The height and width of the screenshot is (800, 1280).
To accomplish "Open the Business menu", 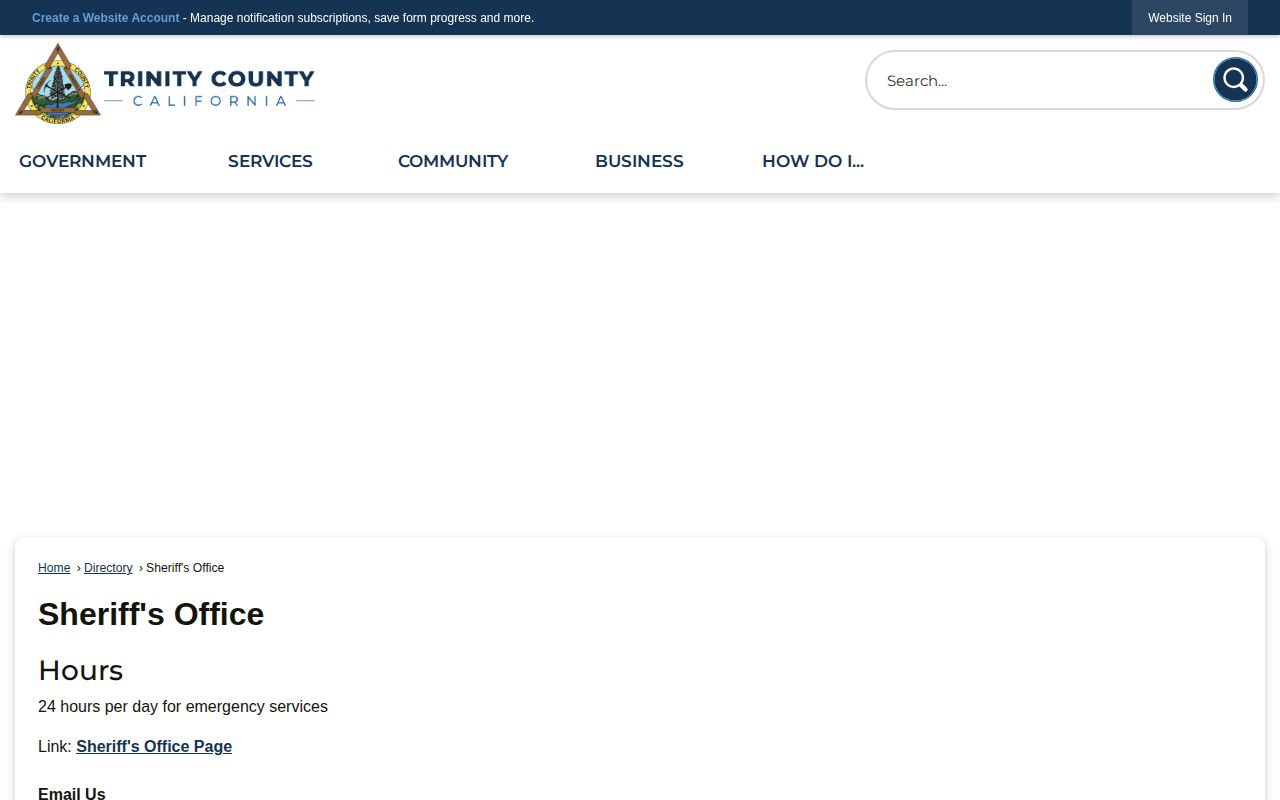I will pos(639,161).
